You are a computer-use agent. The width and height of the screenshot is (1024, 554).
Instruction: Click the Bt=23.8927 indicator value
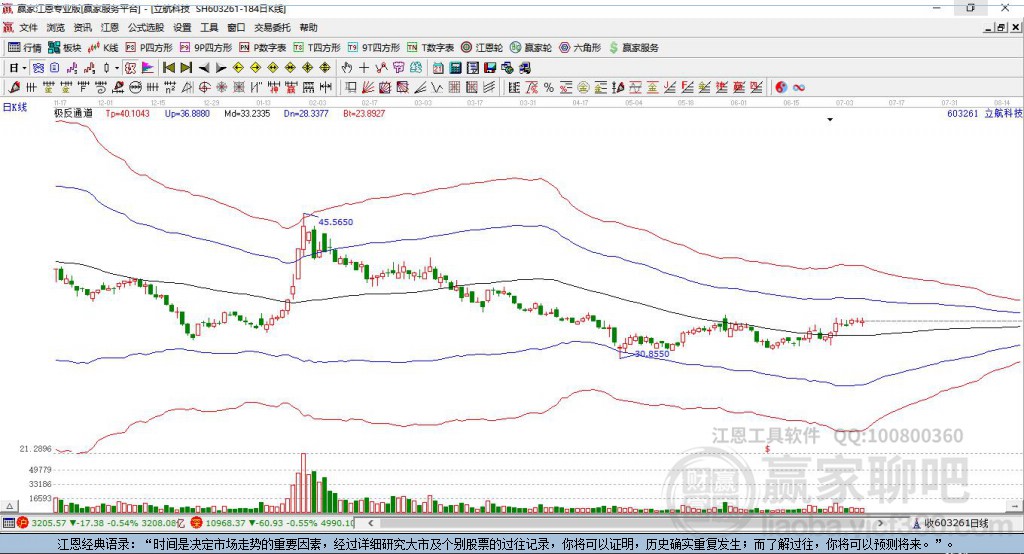[x=364, y=113]
